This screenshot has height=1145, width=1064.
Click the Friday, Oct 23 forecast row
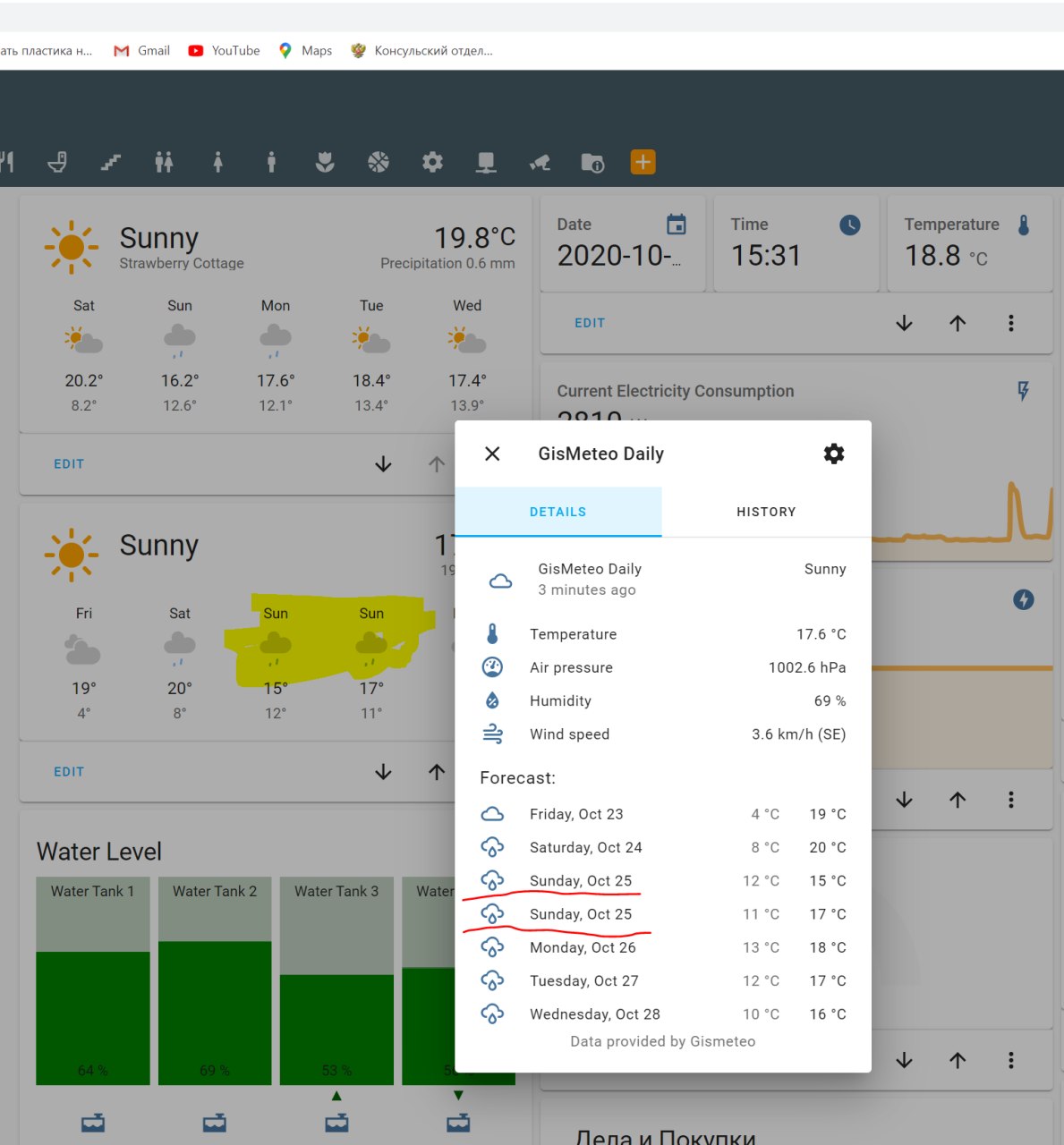click(663, 814)
